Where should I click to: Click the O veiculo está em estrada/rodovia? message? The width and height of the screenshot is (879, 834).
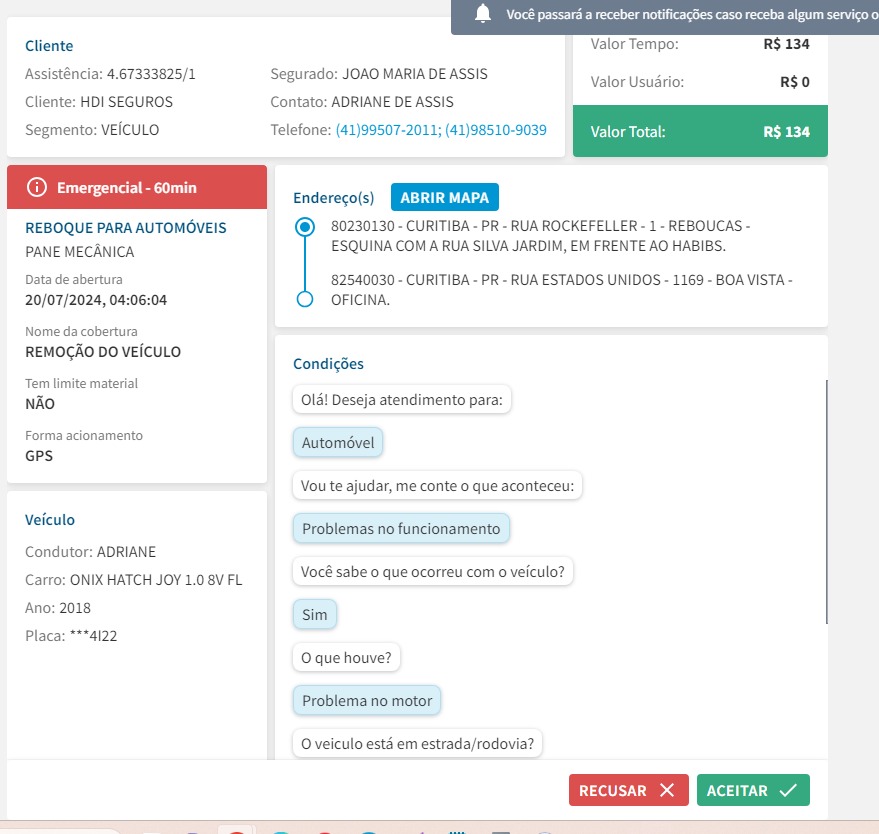point(417,744)
